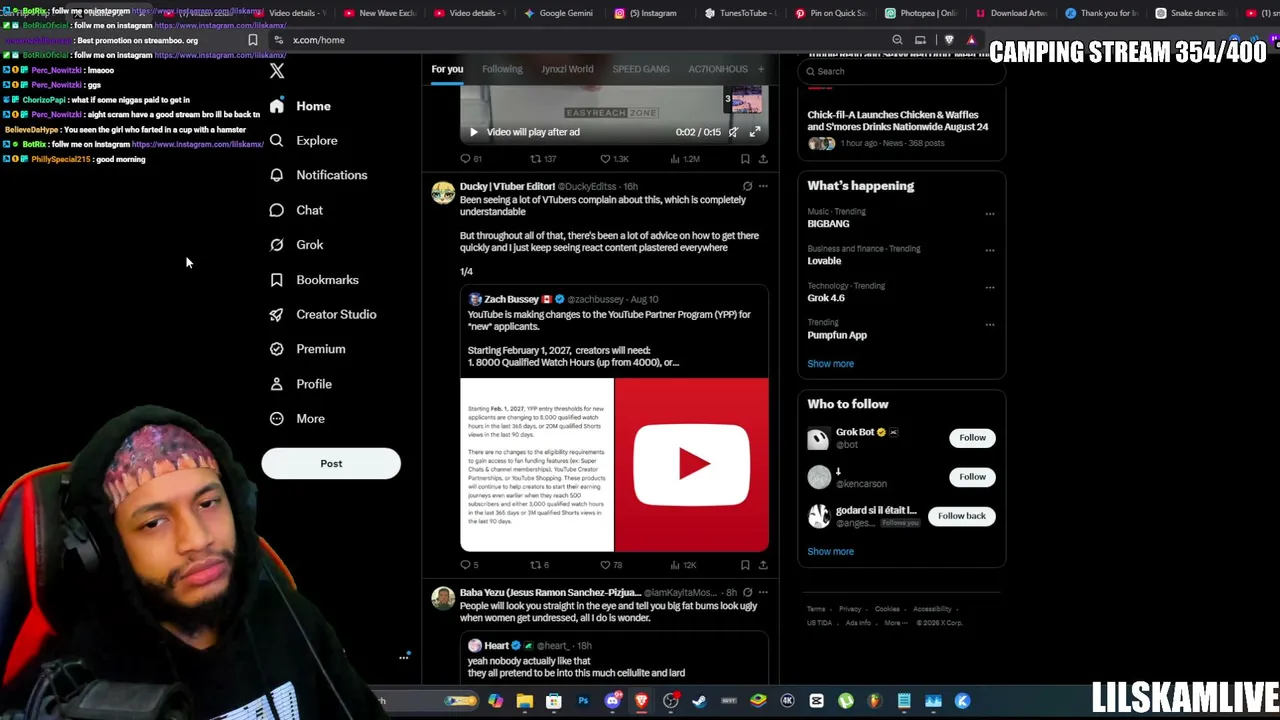Follow back the godard account
Viewport: 1280px width, 720px height.
(x=961, y=516)
